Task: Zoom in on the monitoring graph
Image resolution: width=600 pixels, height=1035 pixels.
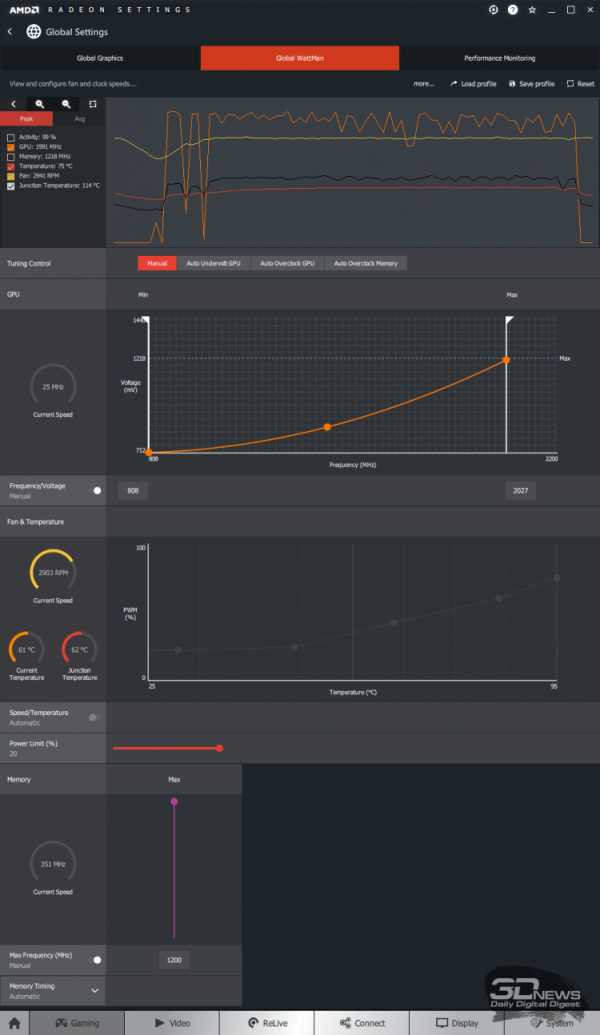Action: click(40, 104)
